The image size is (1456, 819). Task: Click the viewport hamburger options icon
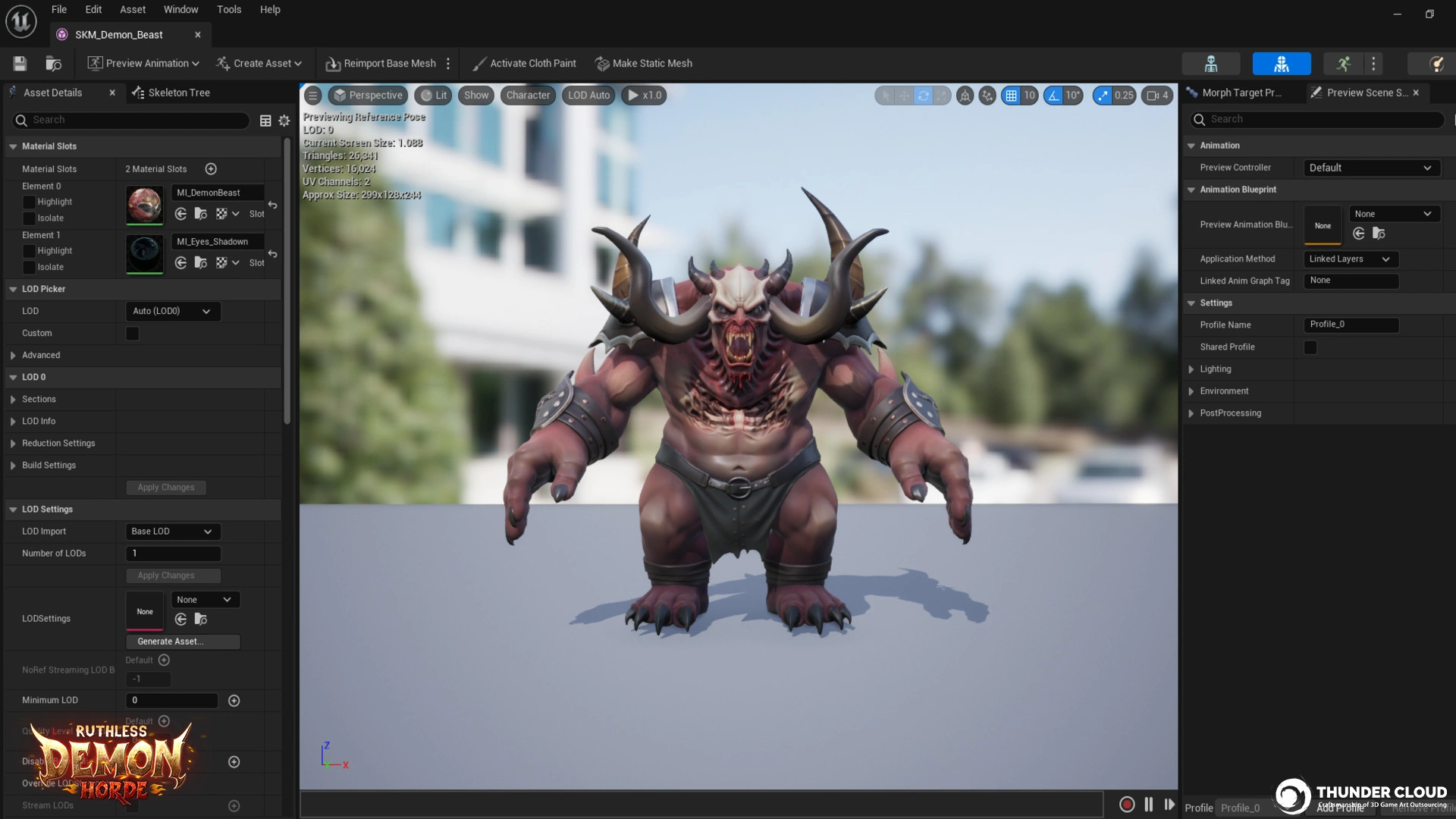coord(313,96)
